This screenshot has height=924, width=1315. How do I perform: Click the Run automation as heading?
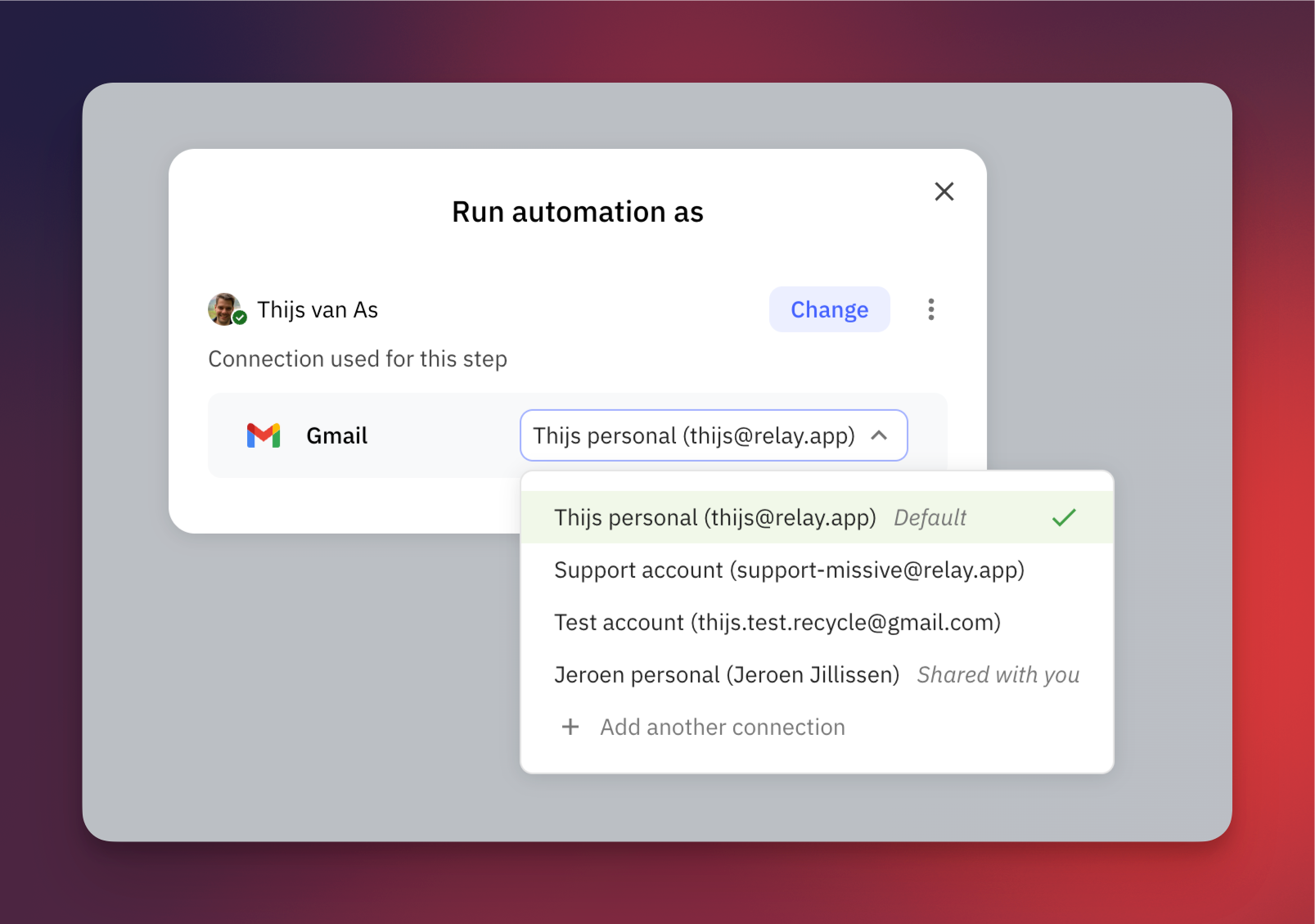coord(578,212)
